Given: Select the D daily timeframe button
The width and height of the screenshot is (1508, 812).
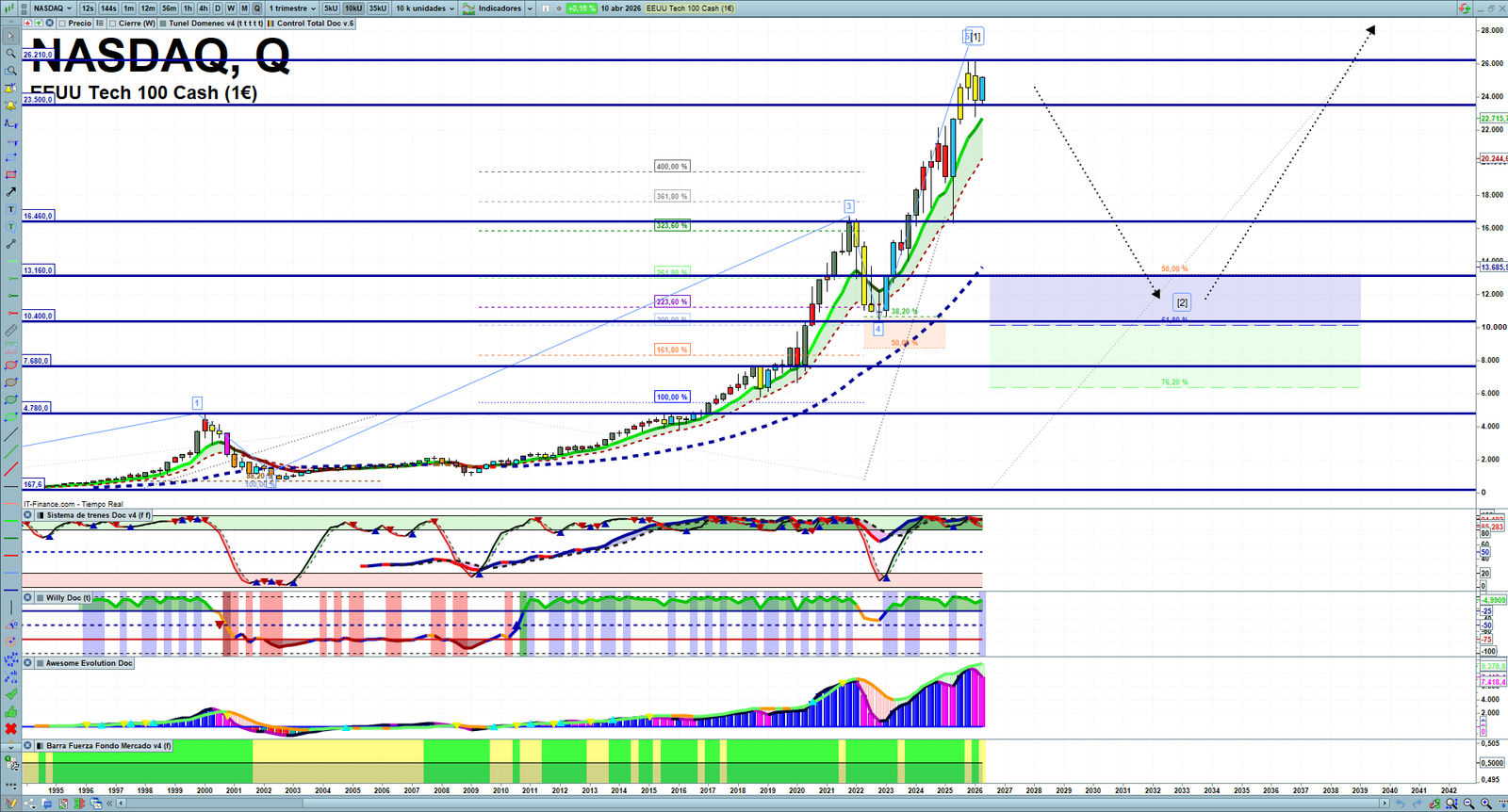Looking at the screenshot, I should 218,8.
